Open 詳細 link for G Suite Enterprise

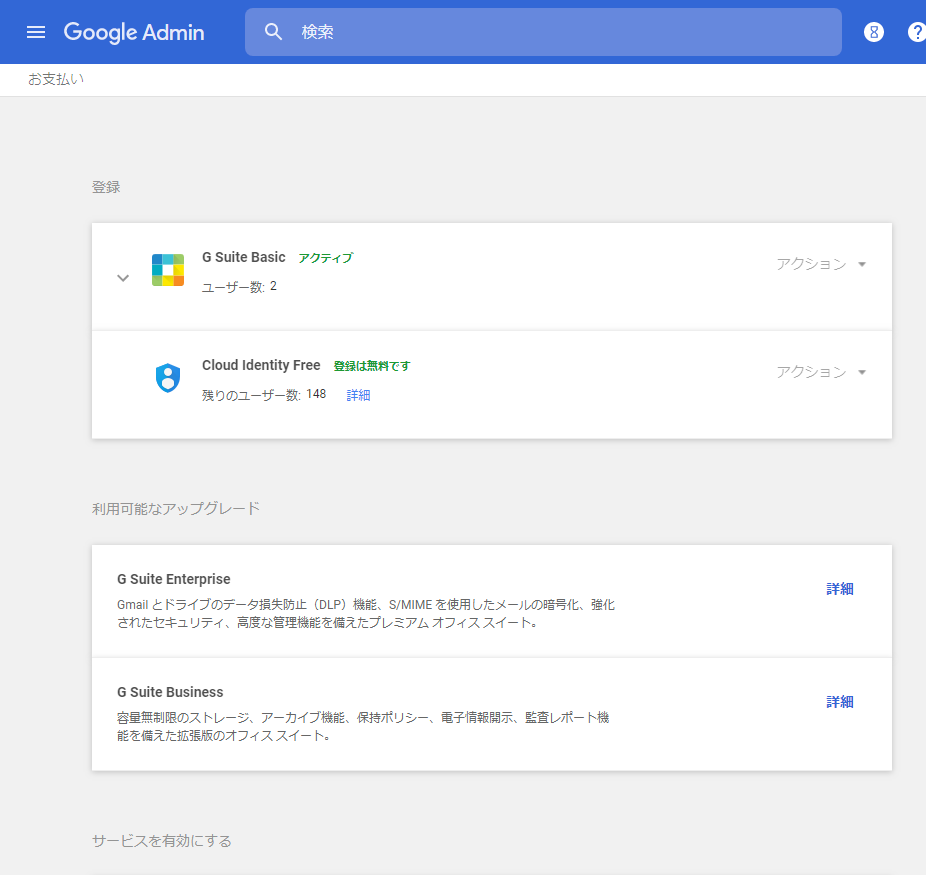(840, 589)
